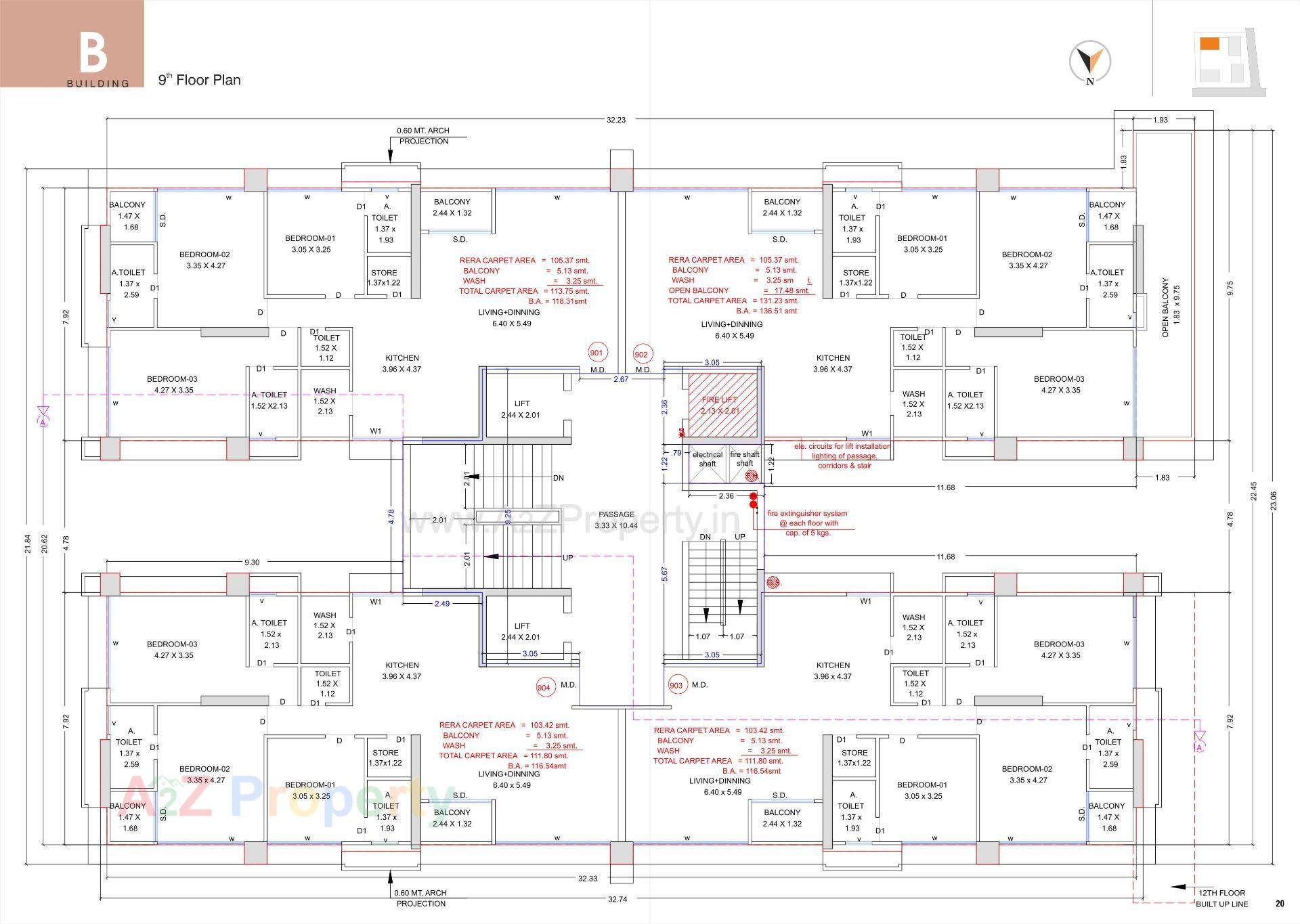
Task: Click the north compass arrow icon
Action: (x=1090, y=61)
